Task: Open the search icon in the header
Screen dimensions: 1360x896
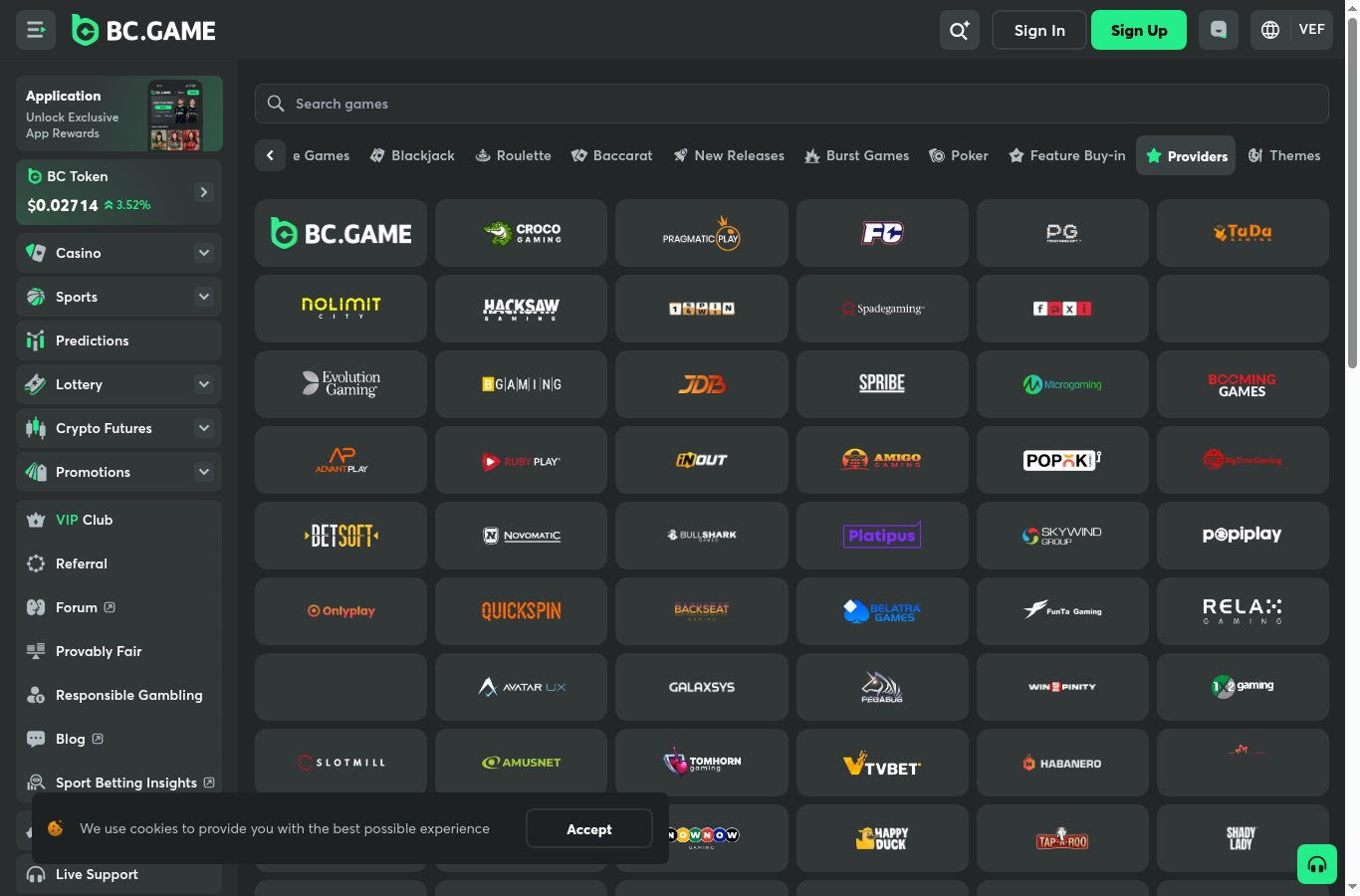Action: tap(960, 30)
